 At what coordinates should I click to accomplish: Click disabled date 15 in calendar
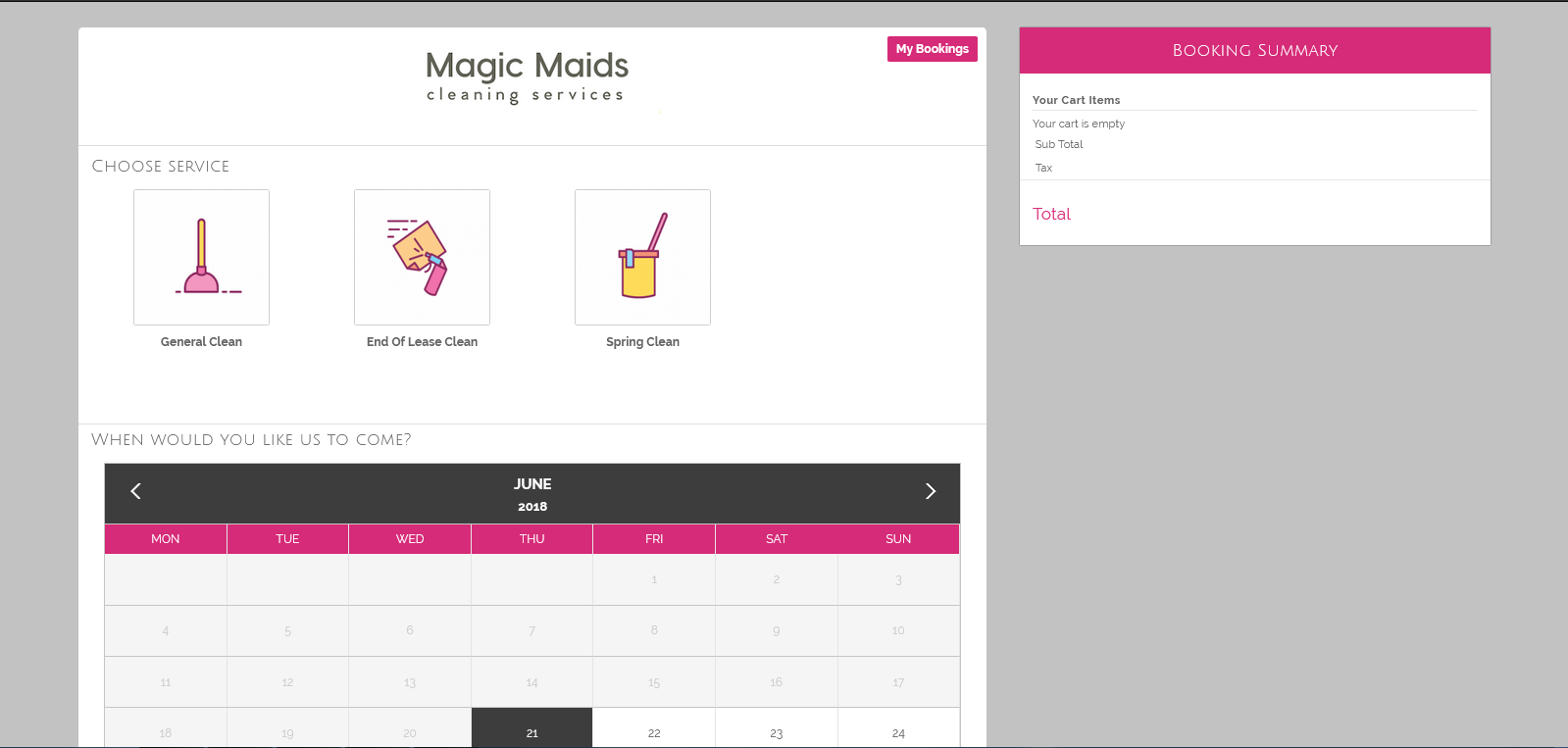[x=654, y=682]
